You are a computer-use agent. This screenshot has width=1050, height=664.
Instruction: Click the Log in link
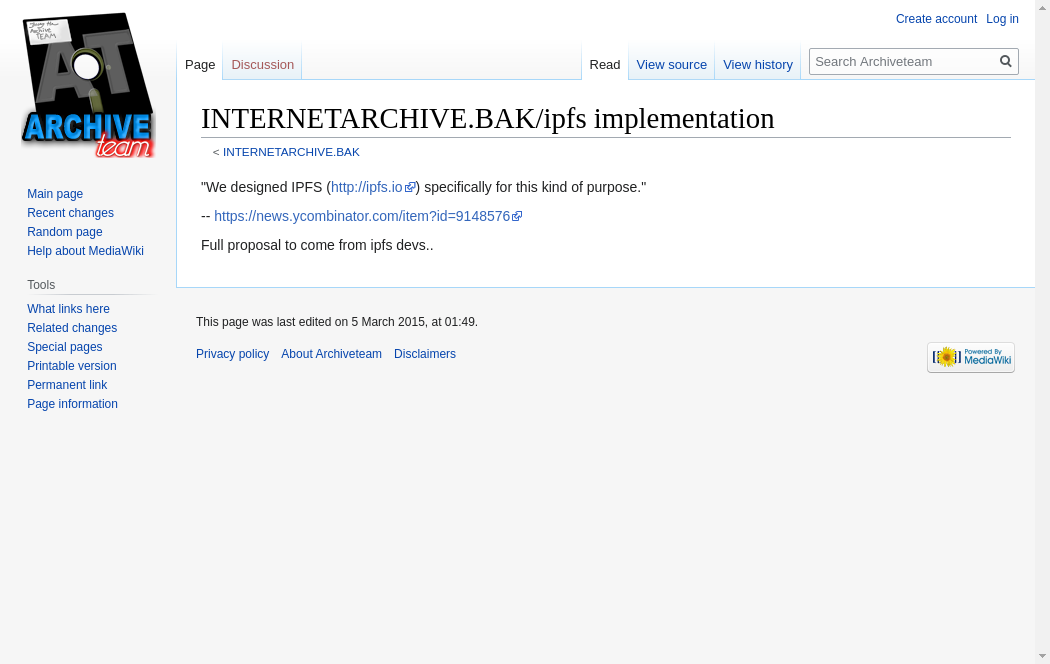point(1002,19)
